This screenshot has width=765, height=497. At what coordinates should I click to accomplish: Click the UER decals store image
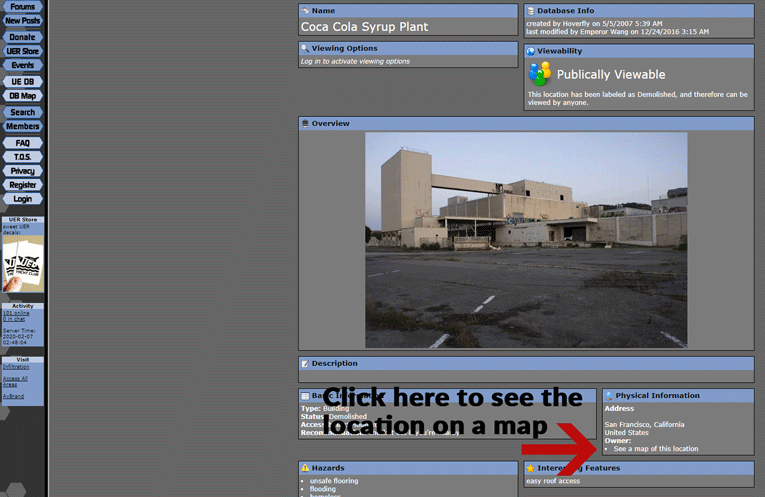point(22,264)
